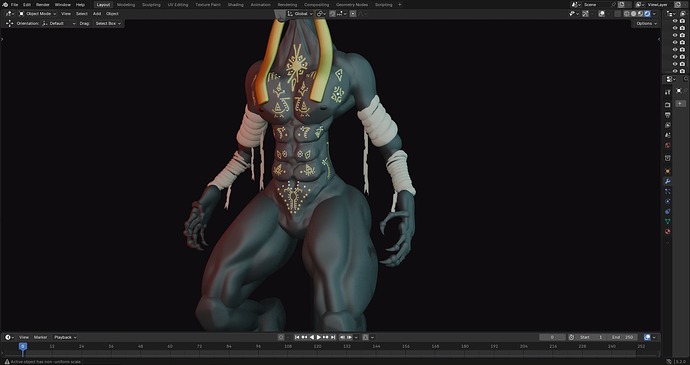Open the viewport Select menu

pyautogui.click(x=81, y=14)
